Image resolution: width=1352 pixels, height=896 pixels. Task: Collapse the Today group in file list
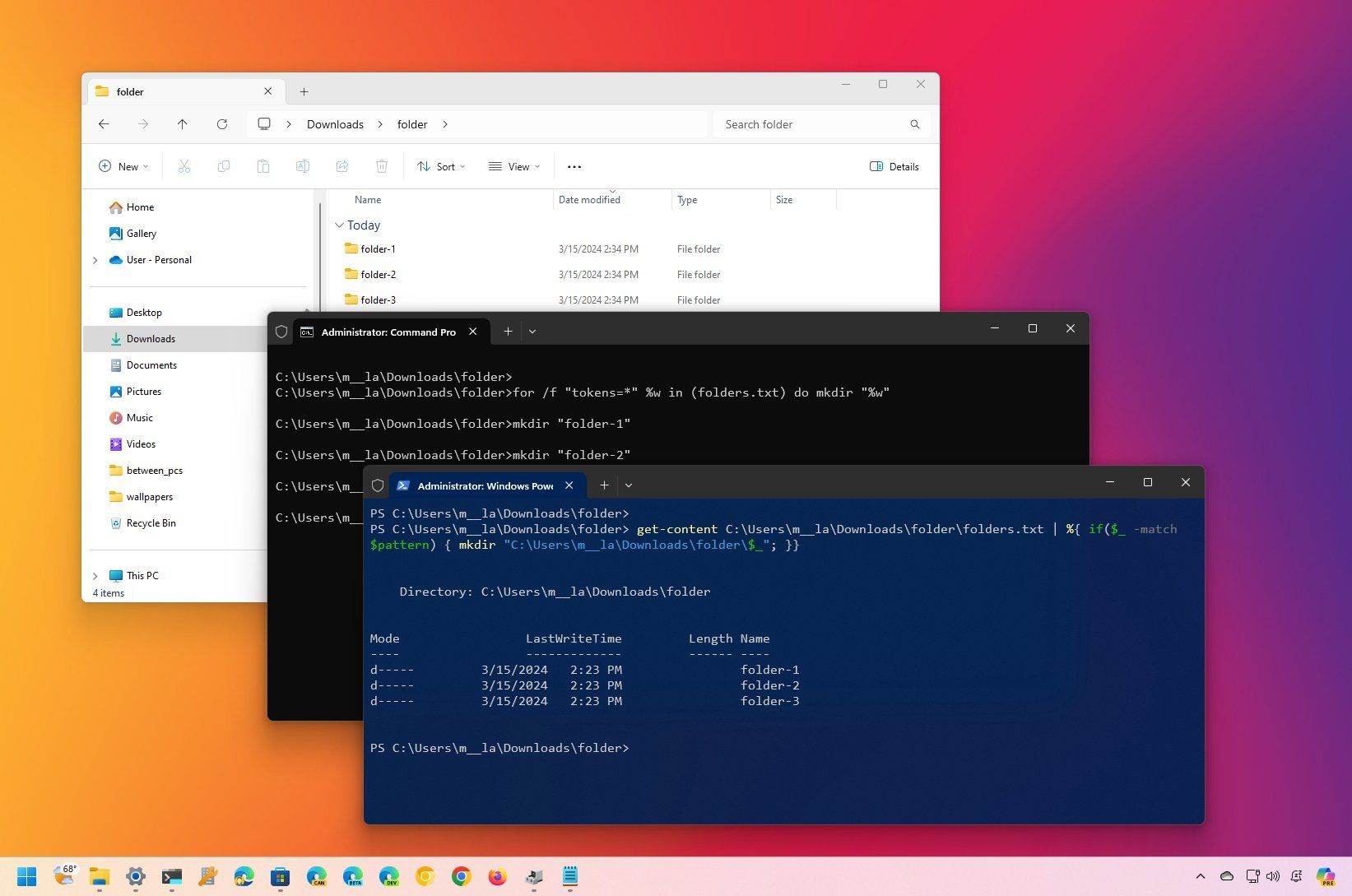pos(339,225)
